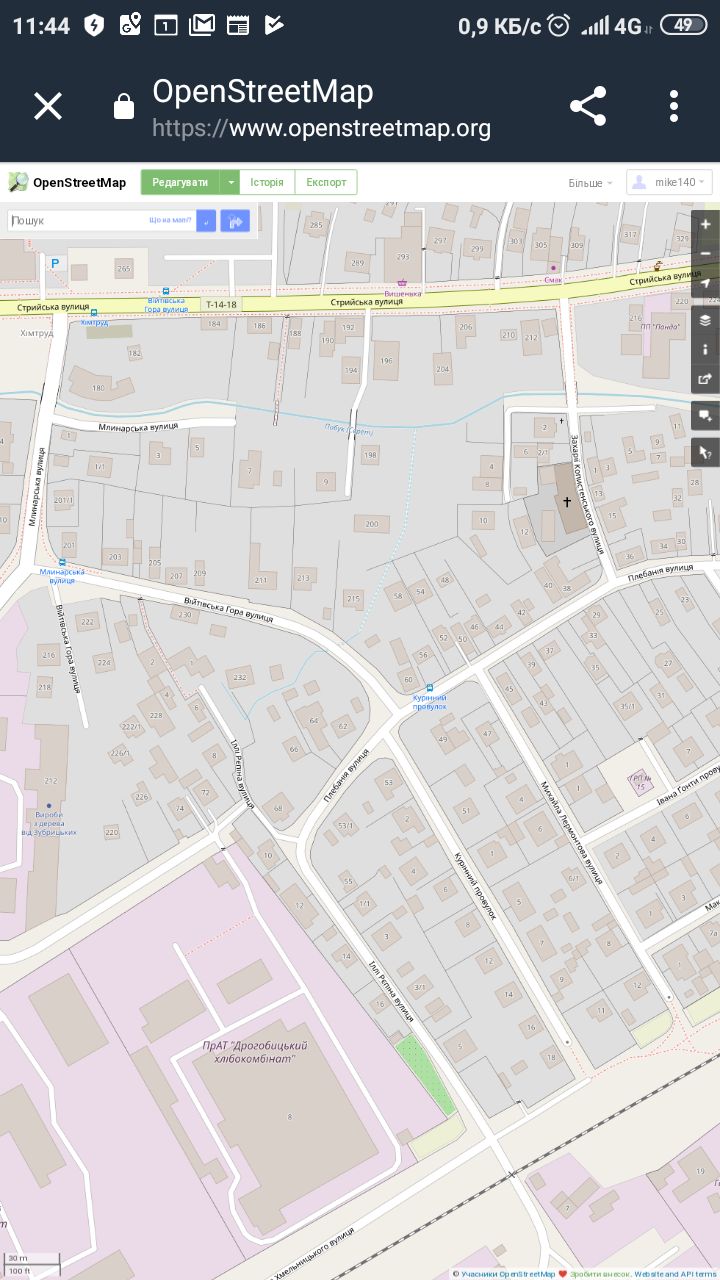This screenshot has width=720, height=1280.
Task: Open the Експорт tab
Action: click(x=326, y=182)
